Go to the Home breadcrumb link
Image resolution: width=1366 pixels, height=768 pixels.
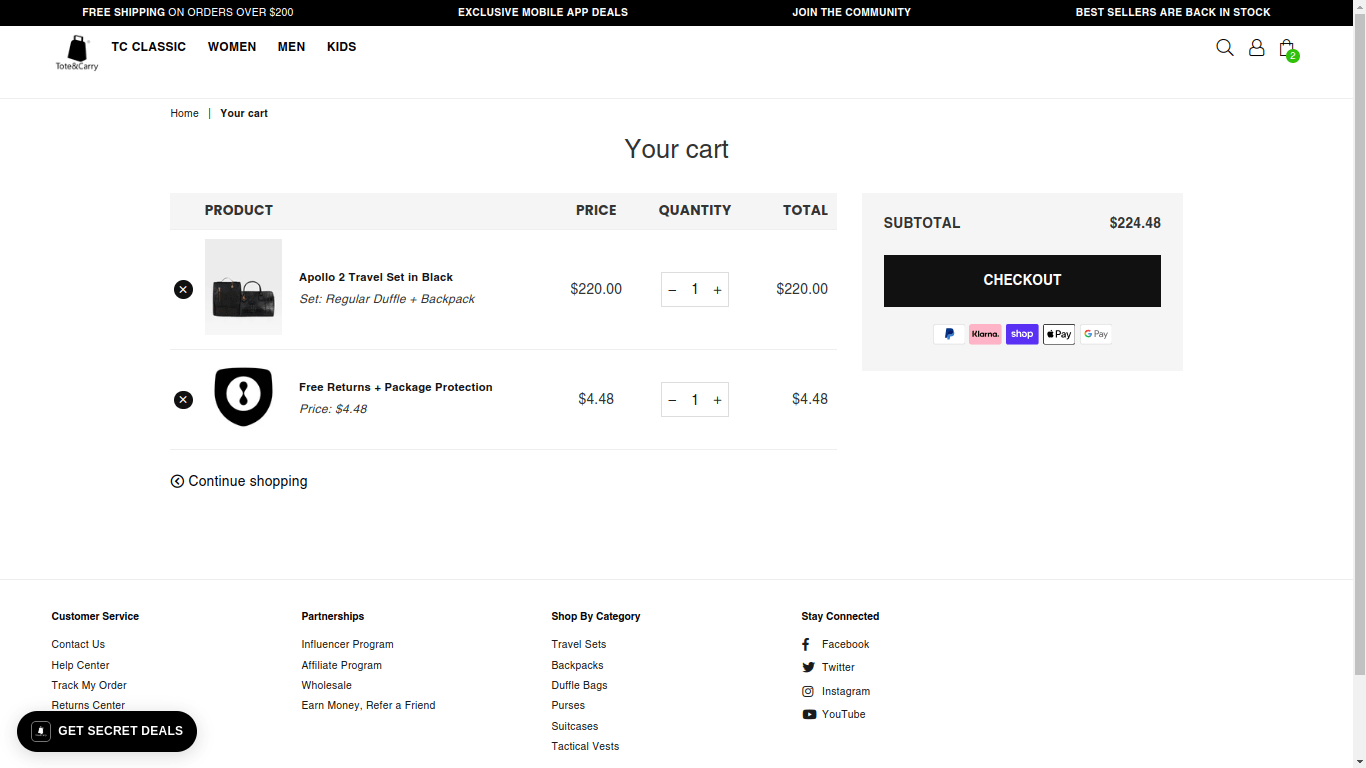pos(184,113)
